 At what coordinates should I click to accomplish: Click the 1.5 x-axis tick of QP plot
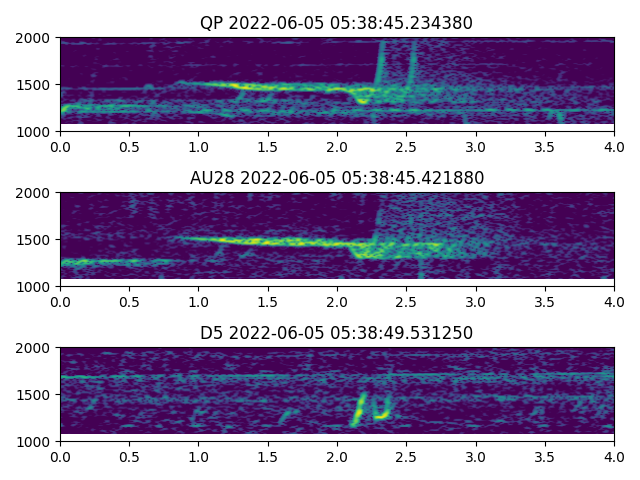point(268,147)
